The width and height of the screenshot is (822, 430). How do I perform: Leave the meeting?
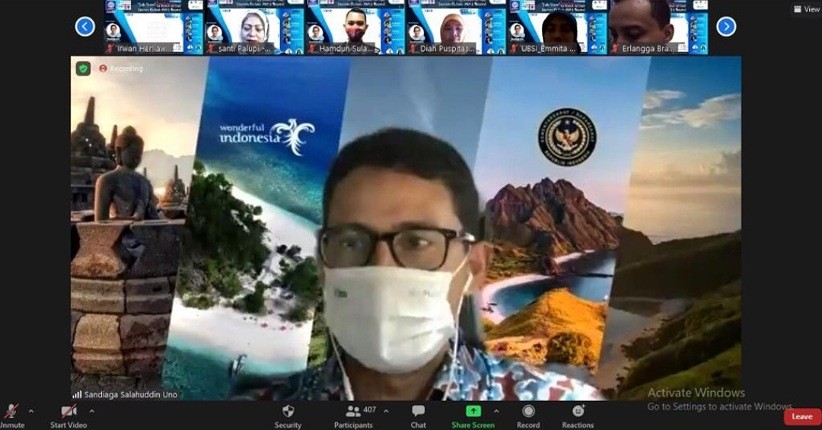802,416
